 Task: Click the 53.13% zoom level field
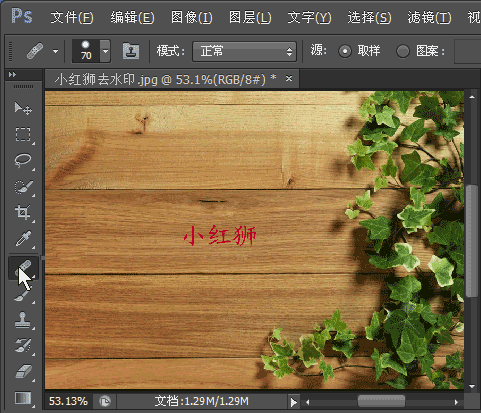coord(68,401)
